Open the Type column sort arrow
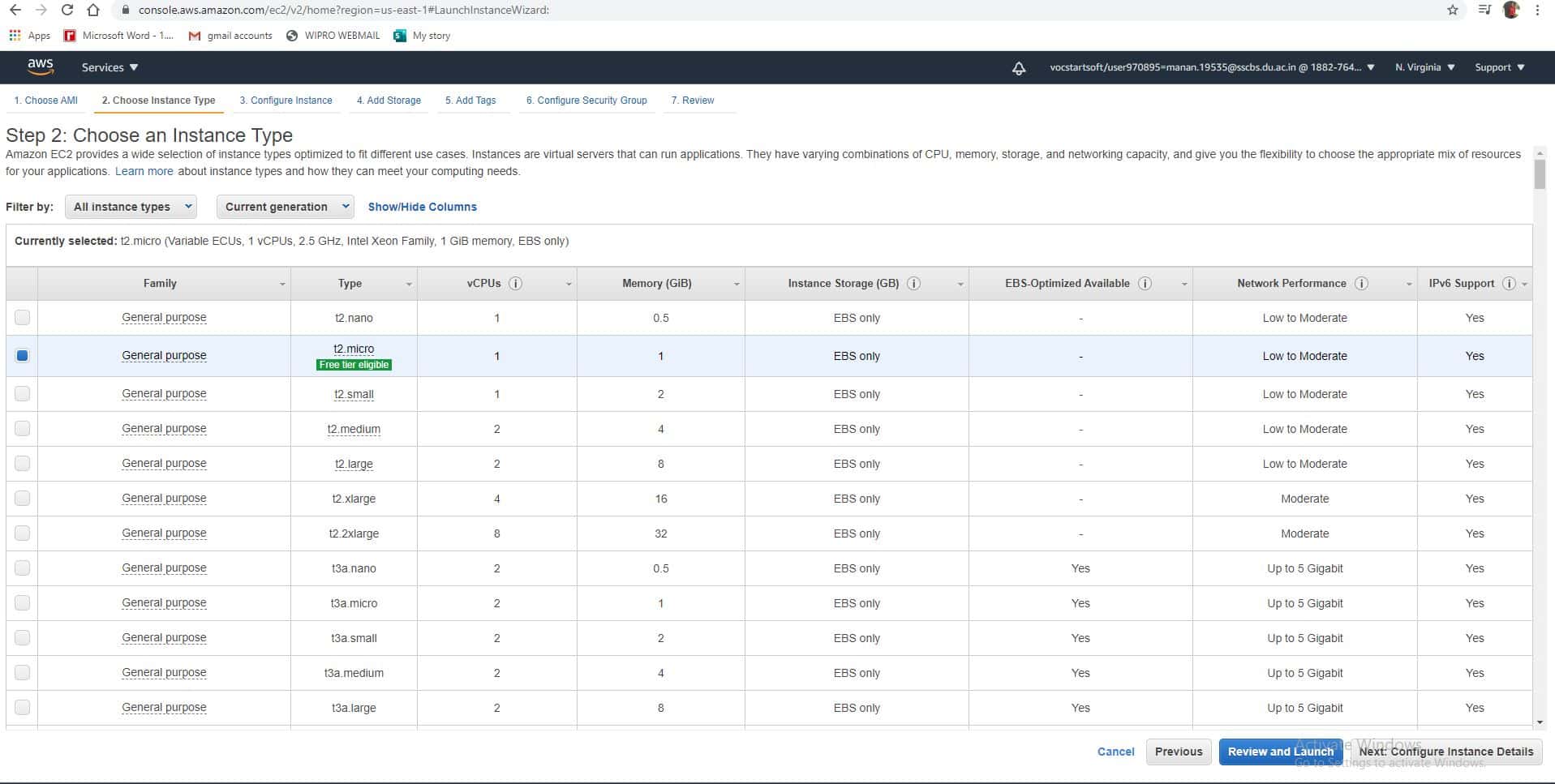Screen dimensions: 1555x784 (409, 284)
